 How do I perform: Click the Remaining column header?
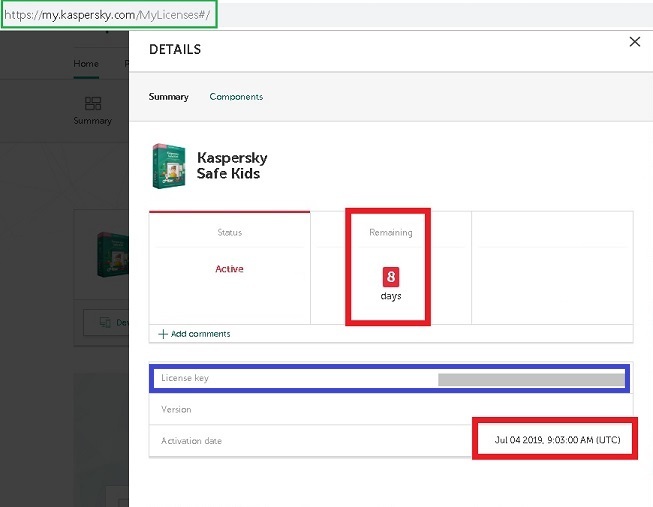point(391,232)
